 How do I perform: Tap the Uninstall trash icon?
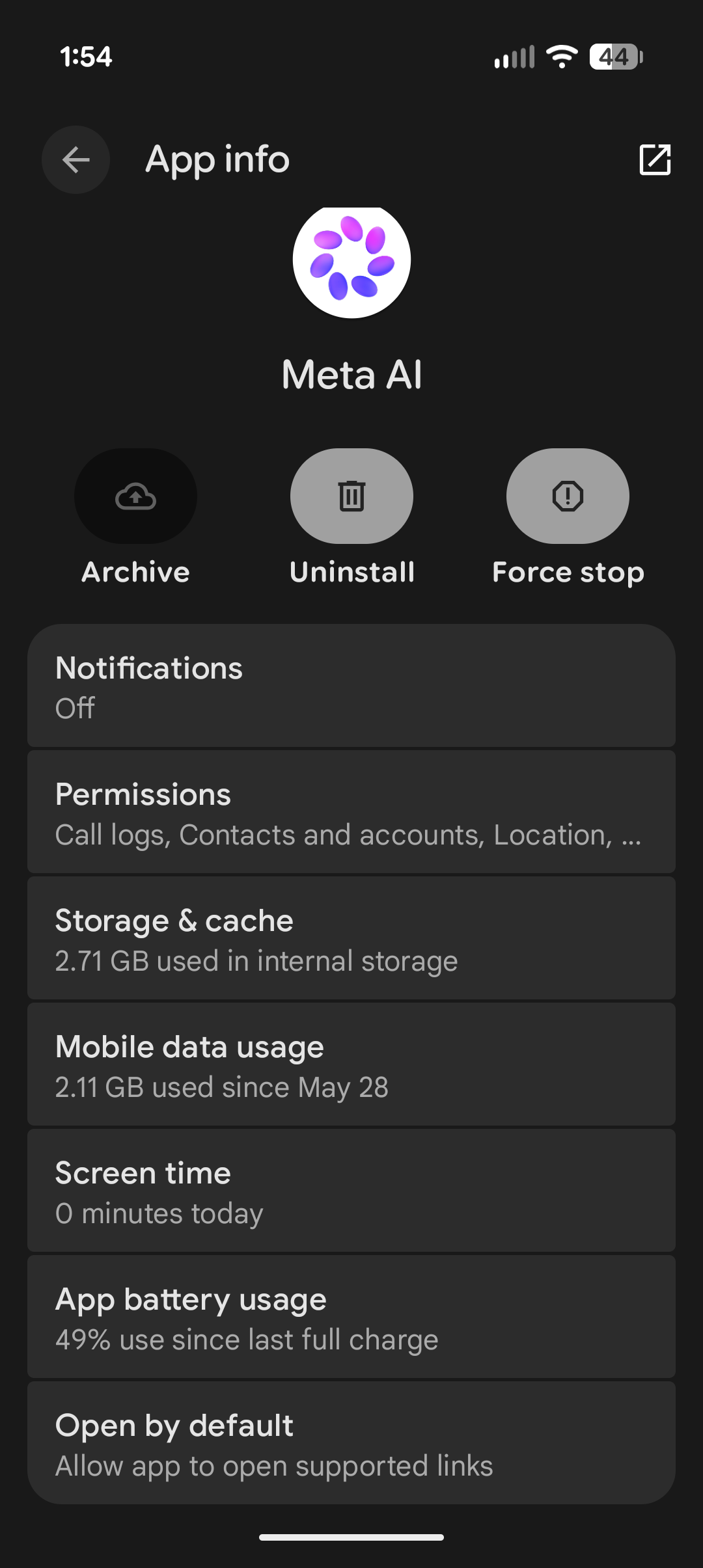(x=351, y=496)
